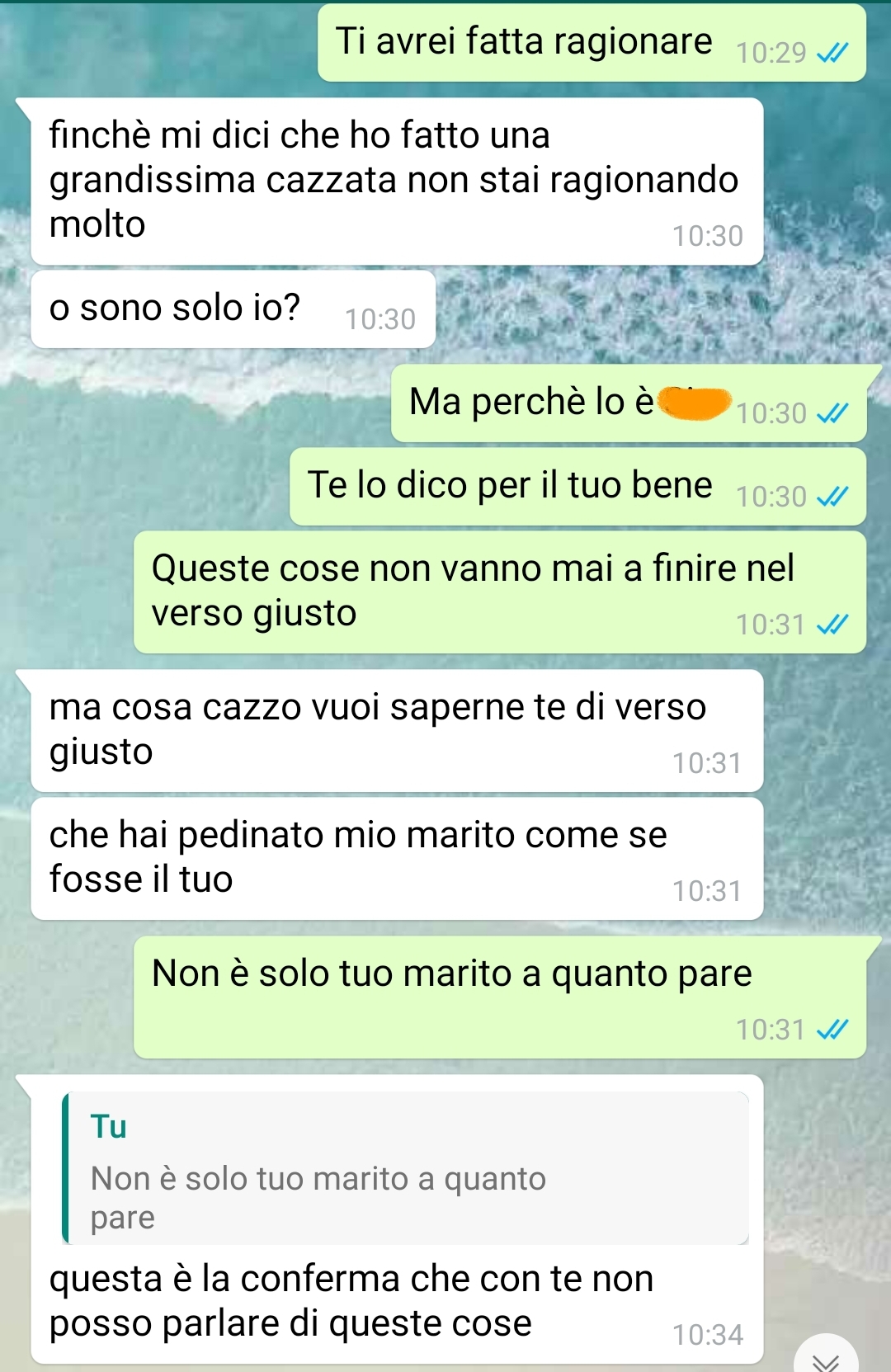Tap the orange censored name blot
The width and height of the screenshot is (891, 1372).
[x=695, y=403]
